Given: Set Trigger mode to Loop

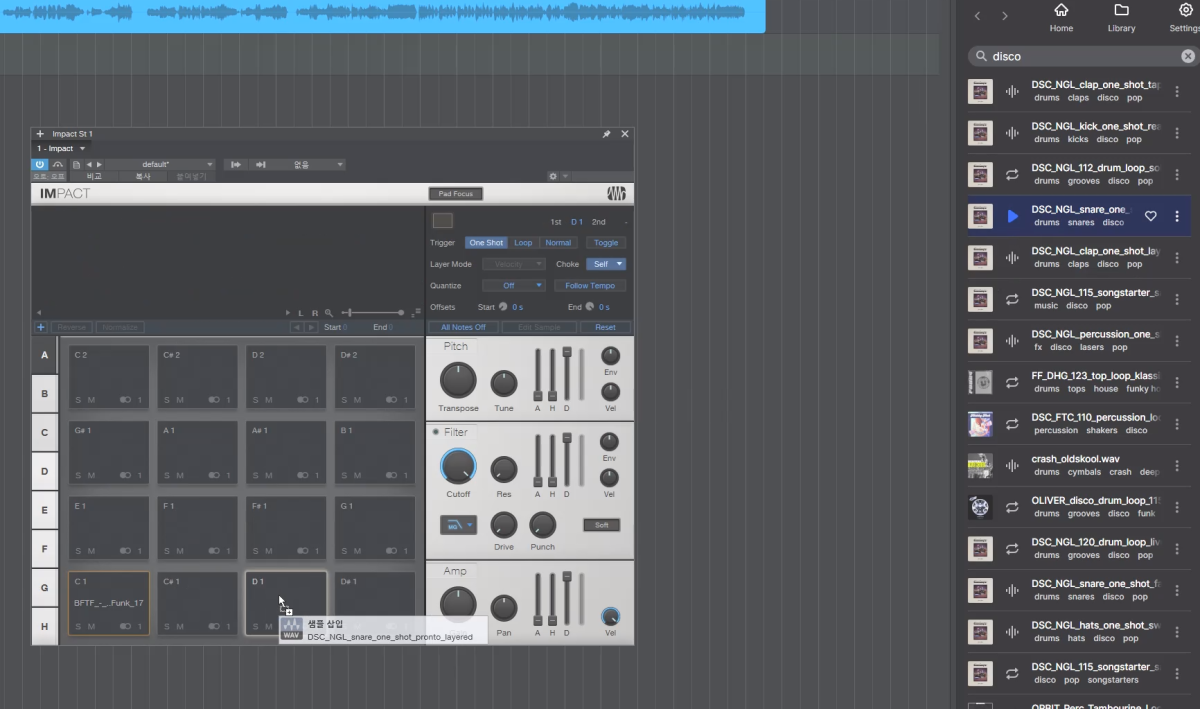Looking at the screenshot, I should coord(523,243).
